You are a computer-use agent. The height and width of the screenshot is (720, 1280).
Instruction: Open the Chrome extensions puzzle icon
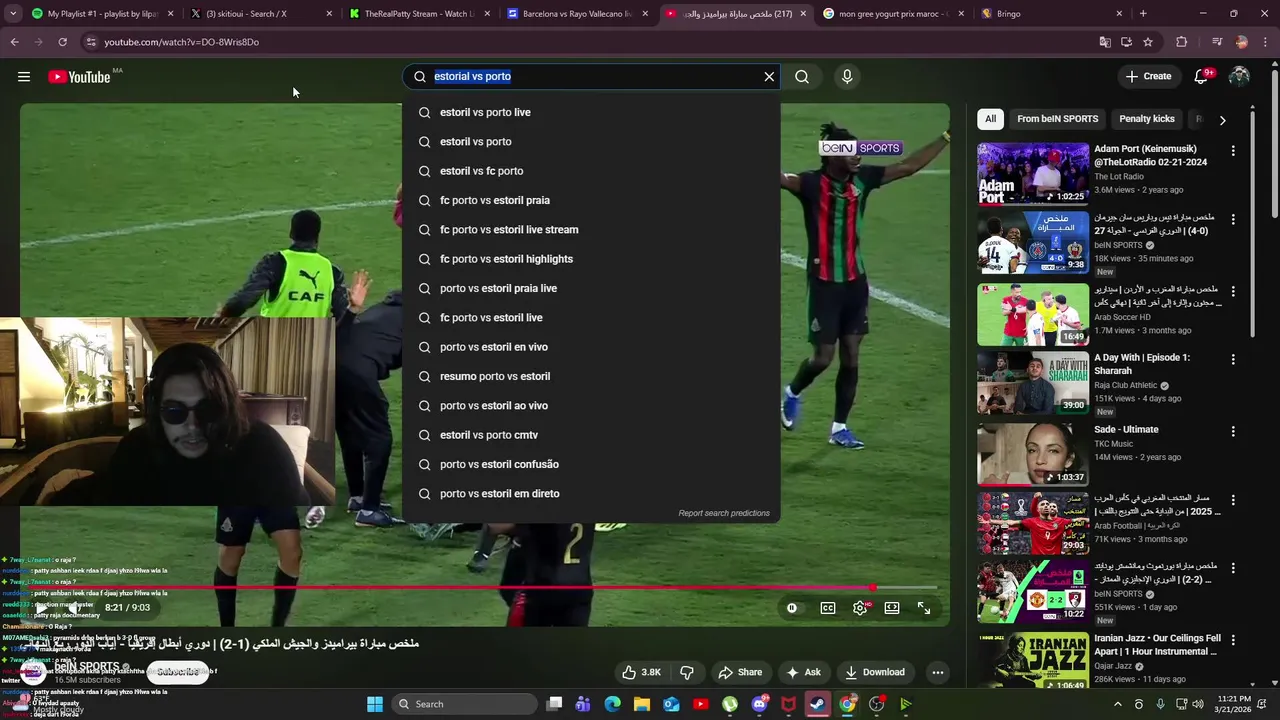(x=1181, y=42)
